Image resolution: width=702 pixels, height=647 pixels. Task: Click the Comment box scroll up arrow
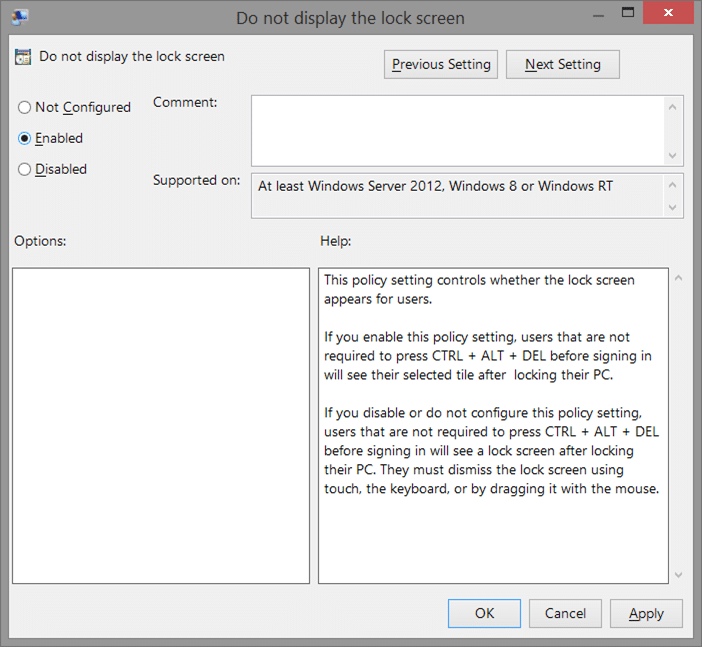coord(672,107)
